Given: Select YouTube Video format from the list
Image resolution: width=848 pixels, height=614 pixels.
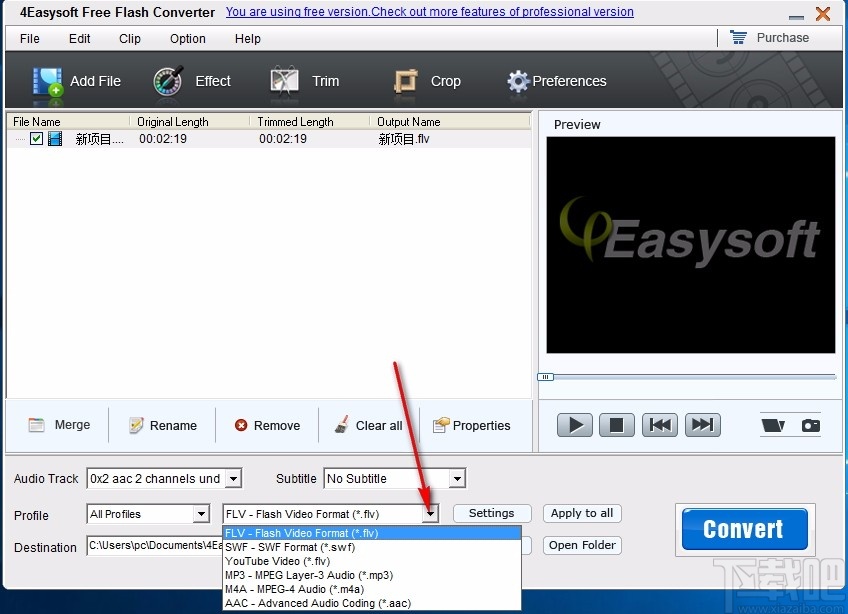Looking at the screenshot, I should 276,561.
